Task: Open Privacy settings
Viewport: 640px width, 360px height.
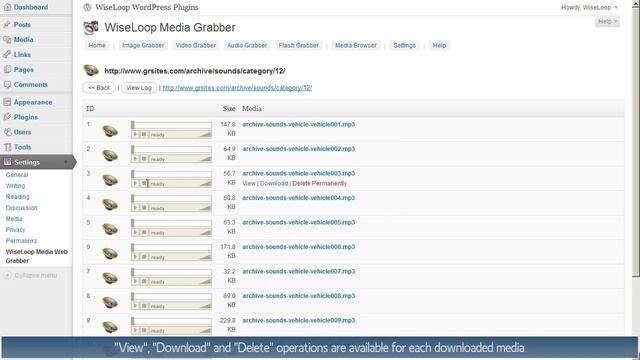Action: coord(16,230)
